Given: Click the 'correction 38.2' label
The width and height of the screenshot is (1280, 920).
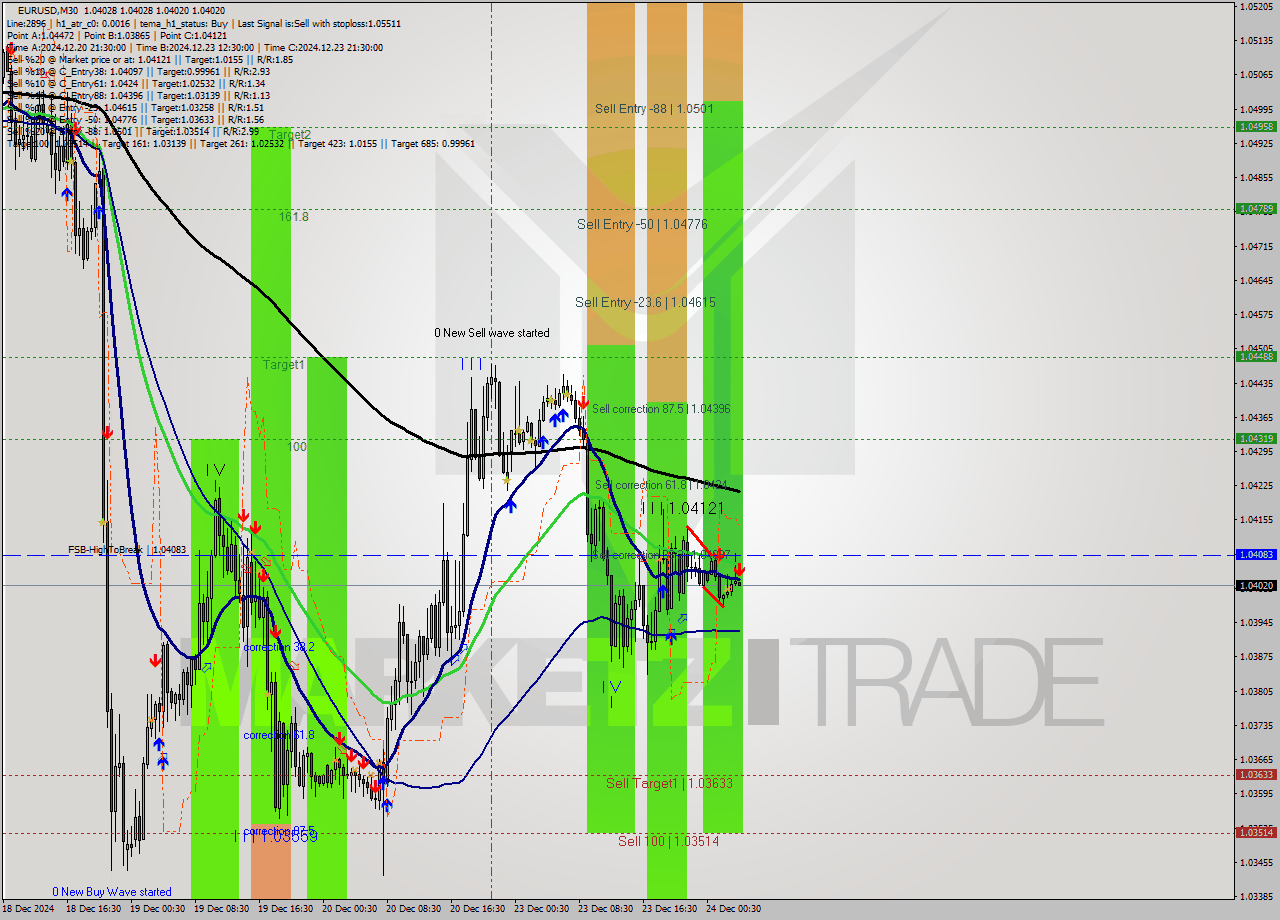Looking at the screenshot, I should [279, 647].
